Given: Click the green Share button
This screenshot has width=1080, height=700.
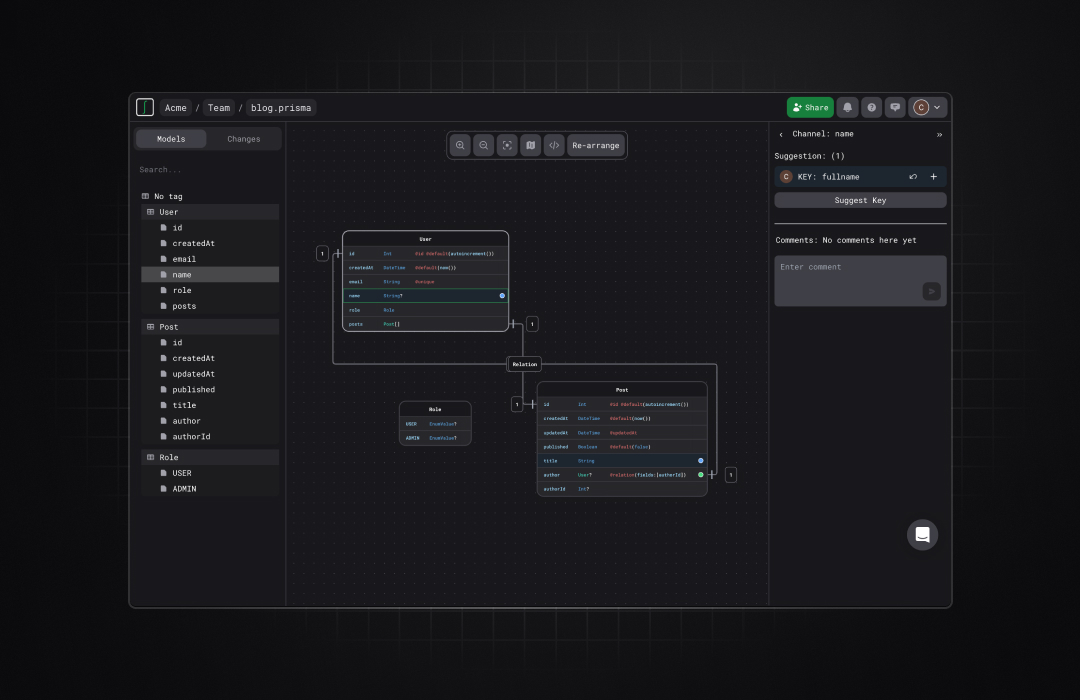Looking at the screenshot, I should (x=810, y=107).
